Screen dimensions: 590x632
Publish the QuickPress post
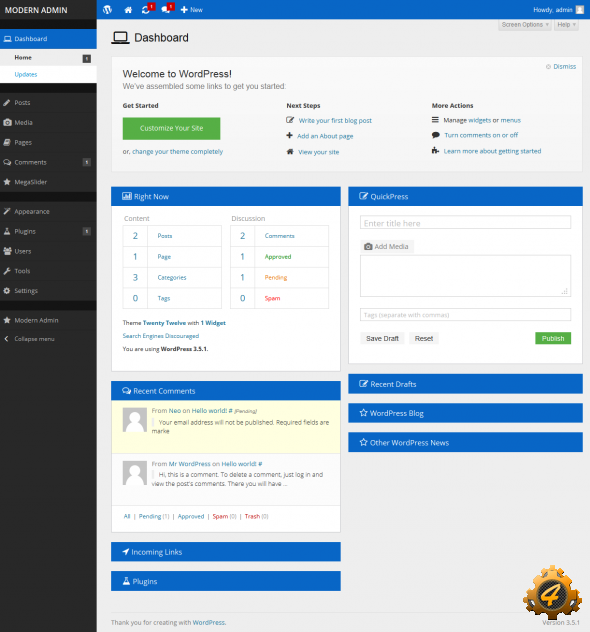tap(553, 338)
